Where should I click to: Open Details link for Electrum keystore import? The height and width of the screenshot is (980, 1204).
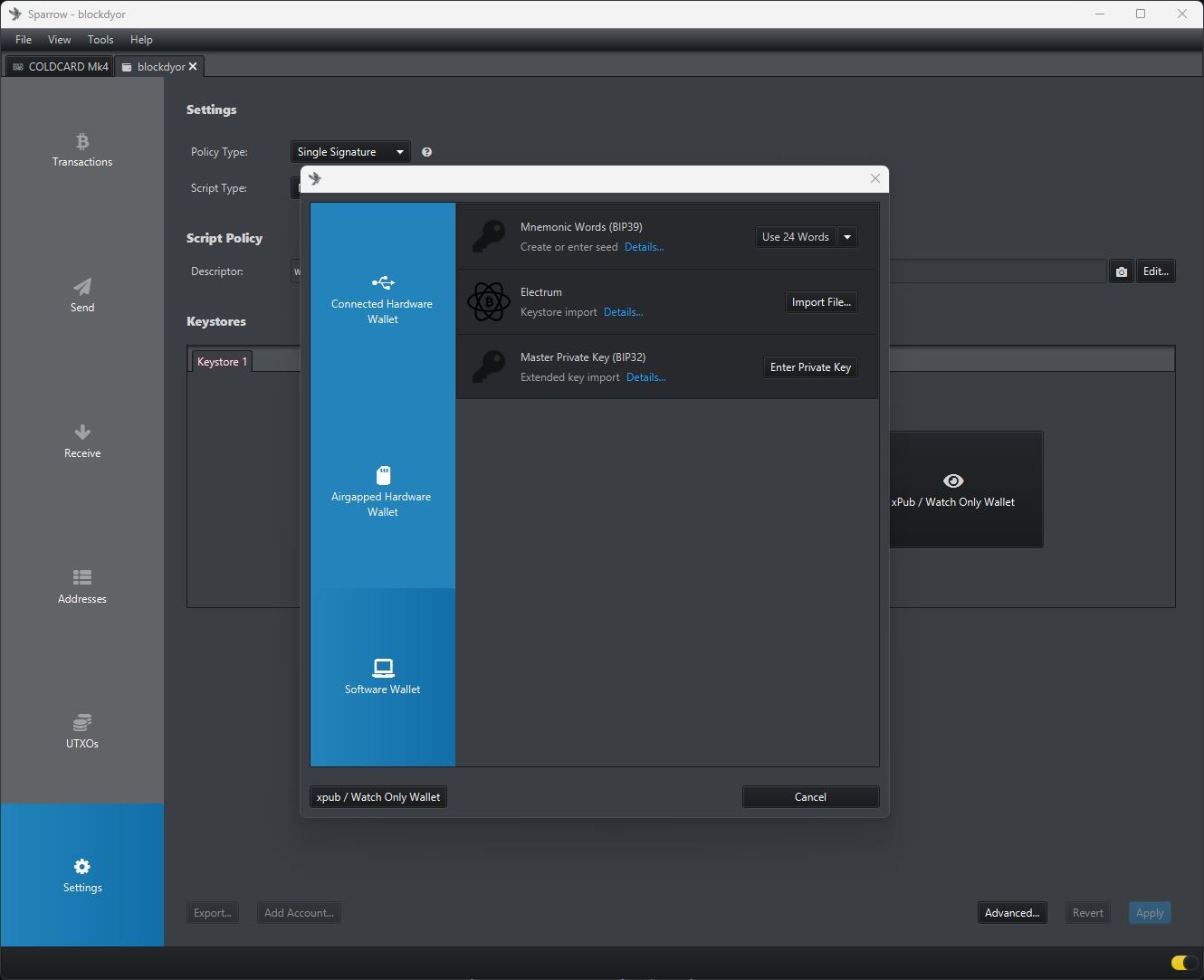pos(623,312)
